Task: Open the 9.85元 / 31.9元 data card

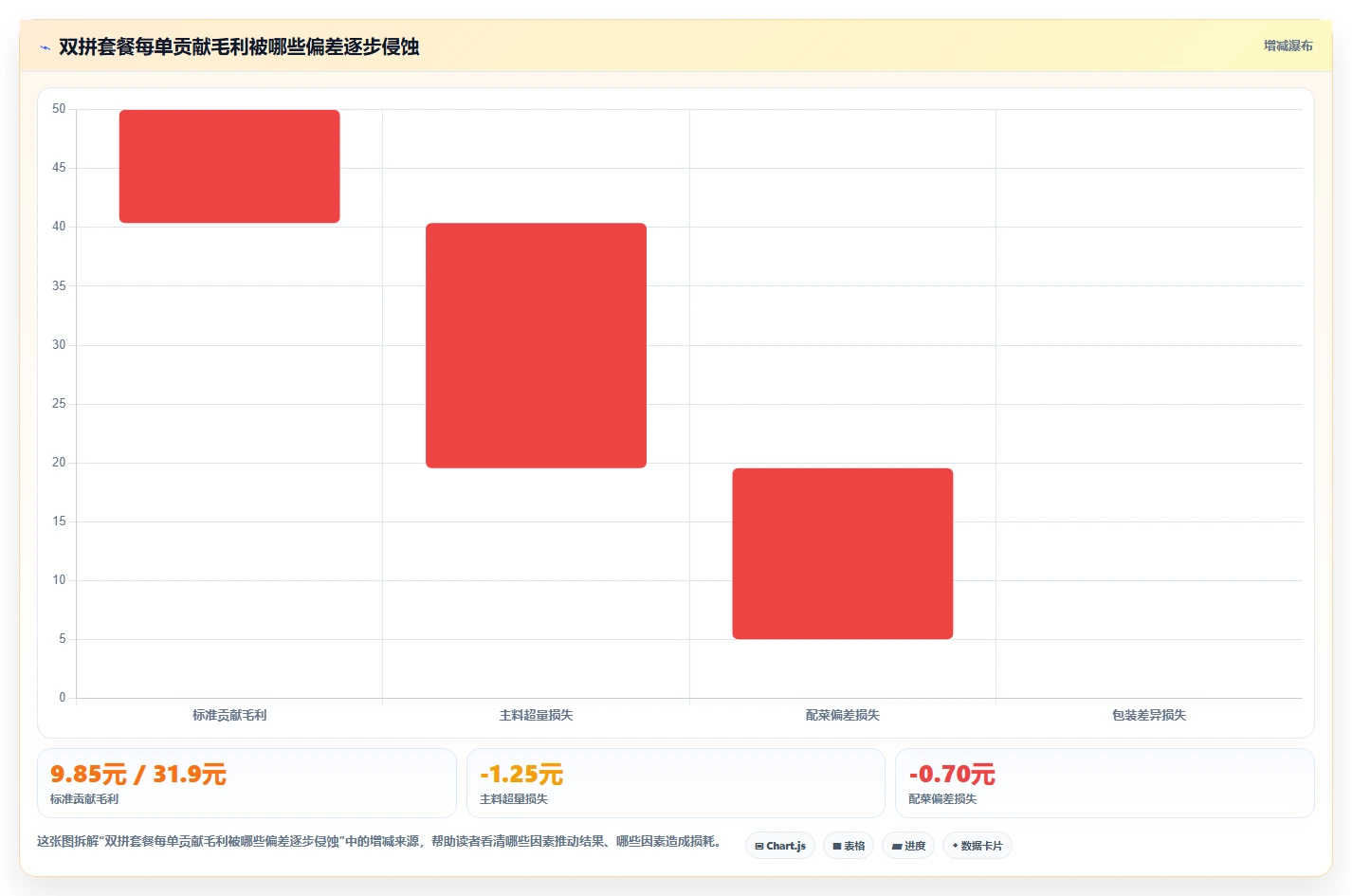Action: coord(247,783)
